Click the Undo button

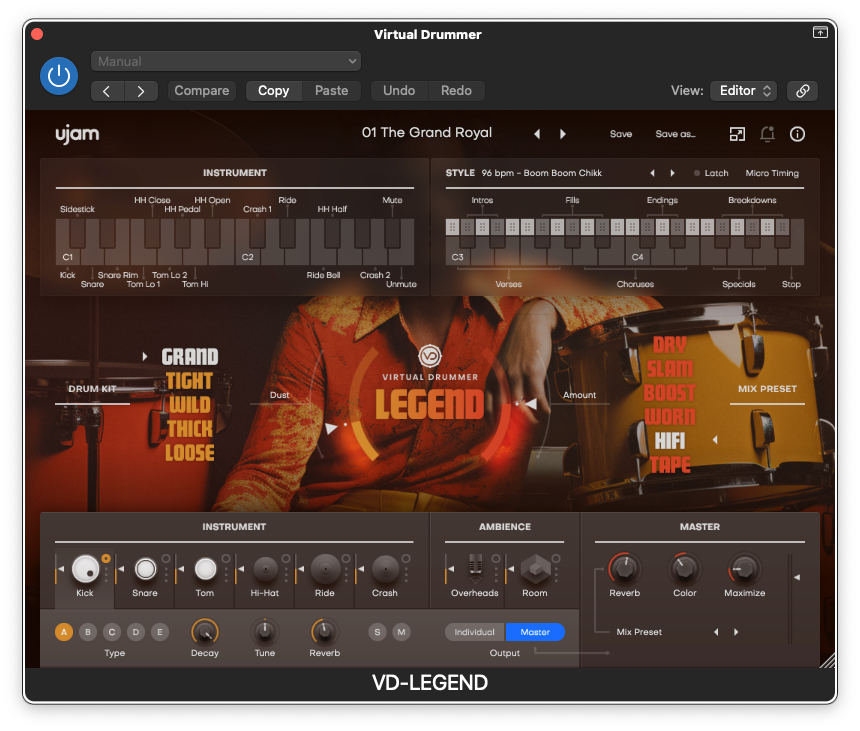(399, 91)
